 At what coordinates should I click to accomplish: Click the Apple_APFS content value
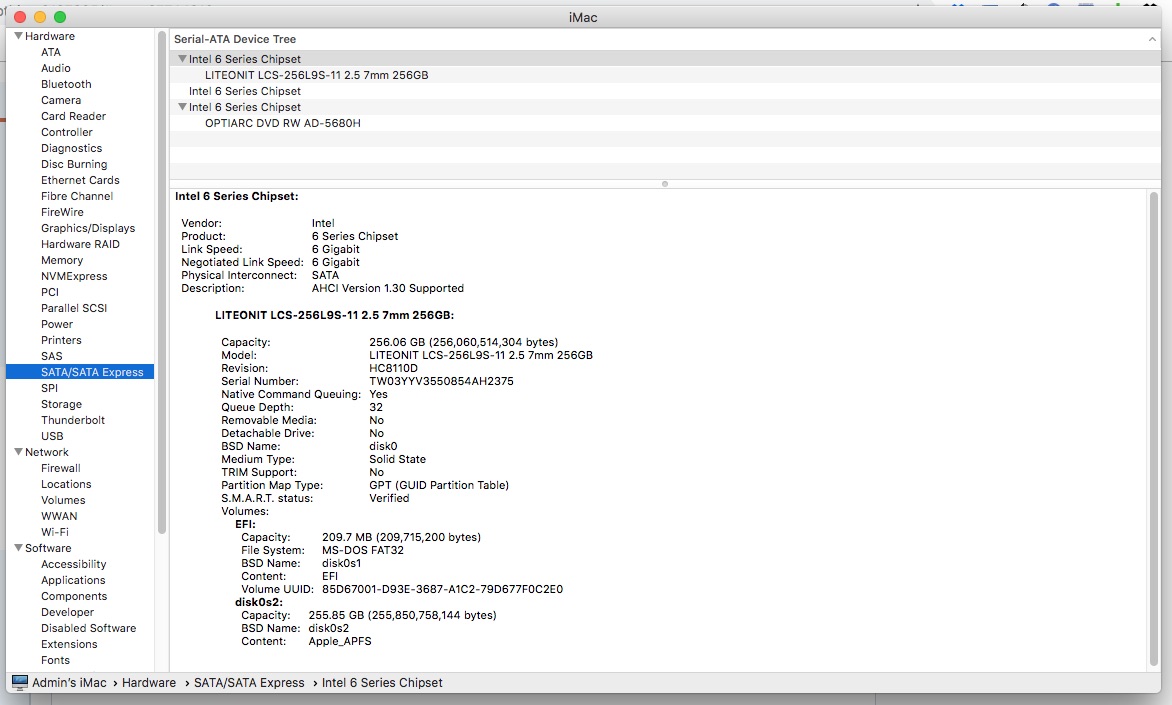tap(340, 641)
